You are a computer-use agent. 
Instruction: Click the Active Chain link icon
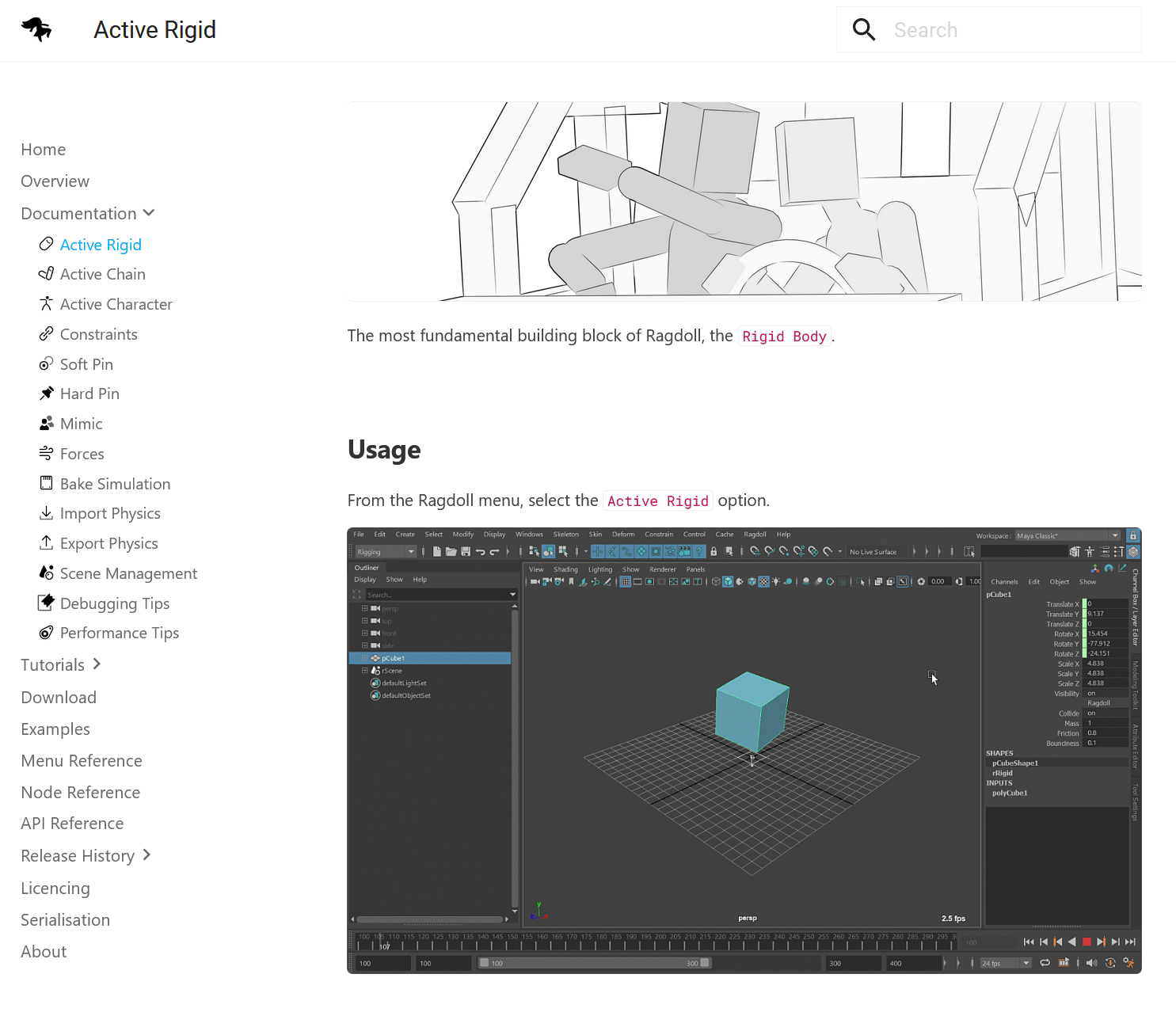[x=46, y=274]
